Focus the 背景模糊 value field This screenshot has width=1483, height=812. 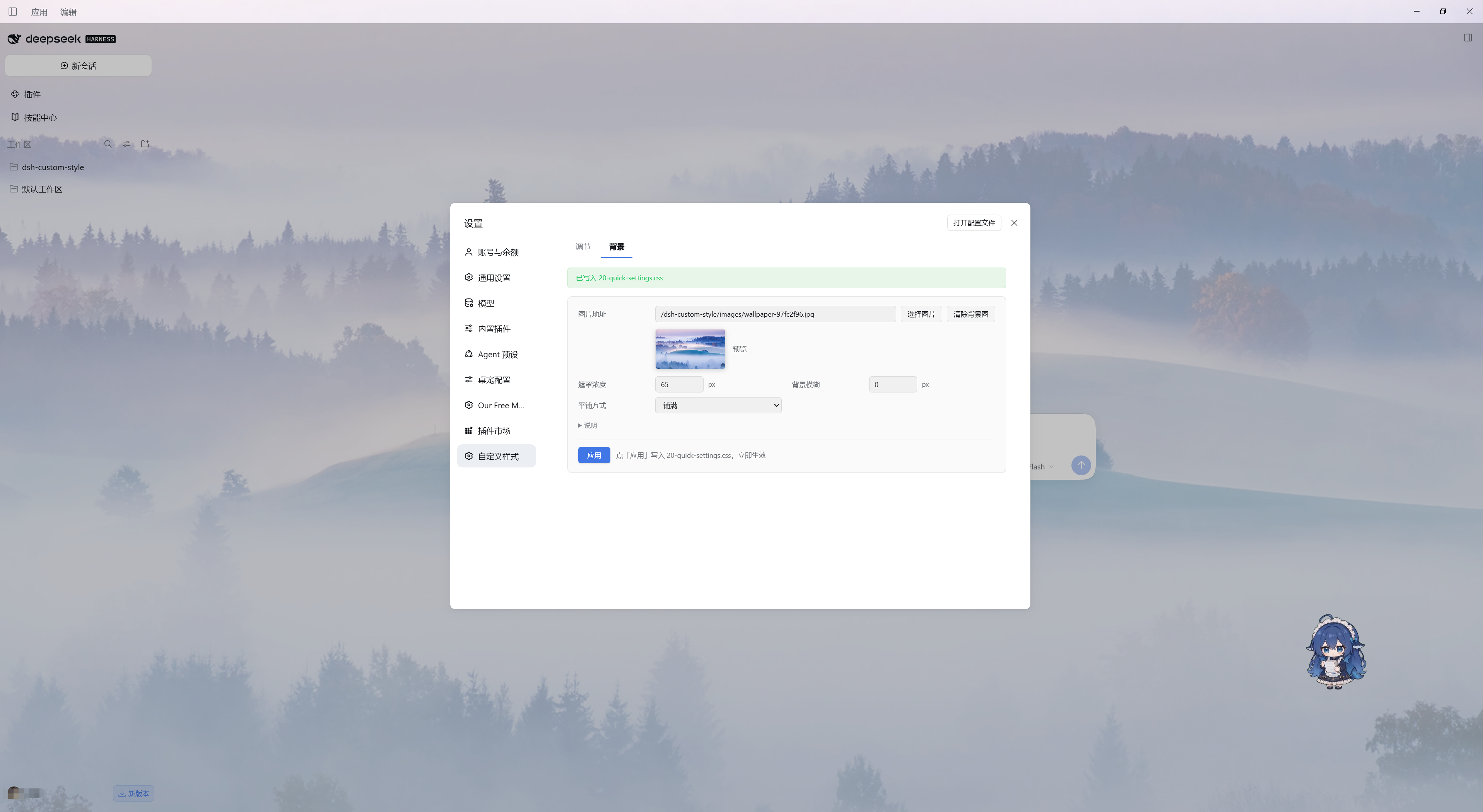[x=892, y=384]
